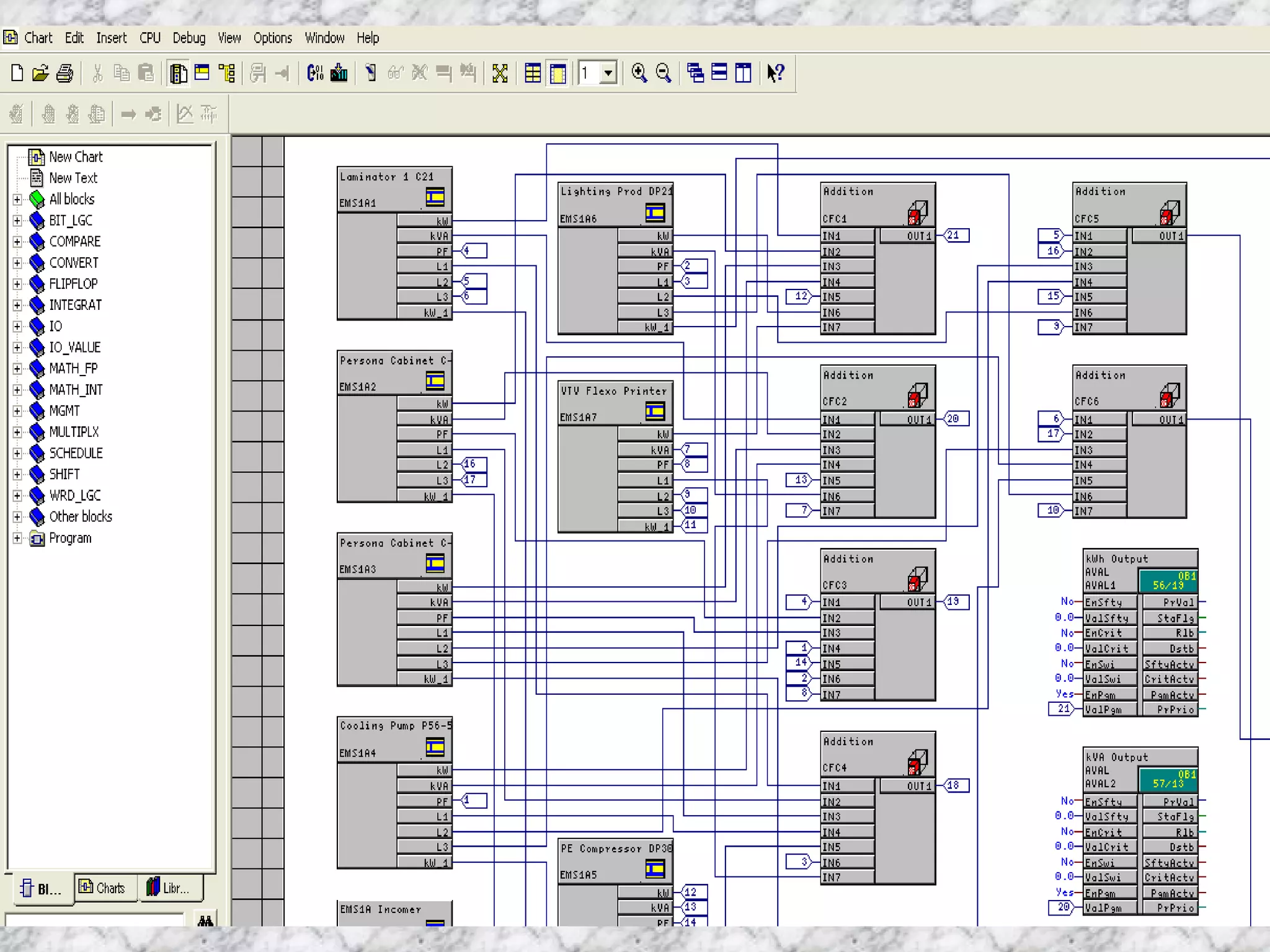Toggle the sheet view icon

click(x=558, y=73)
